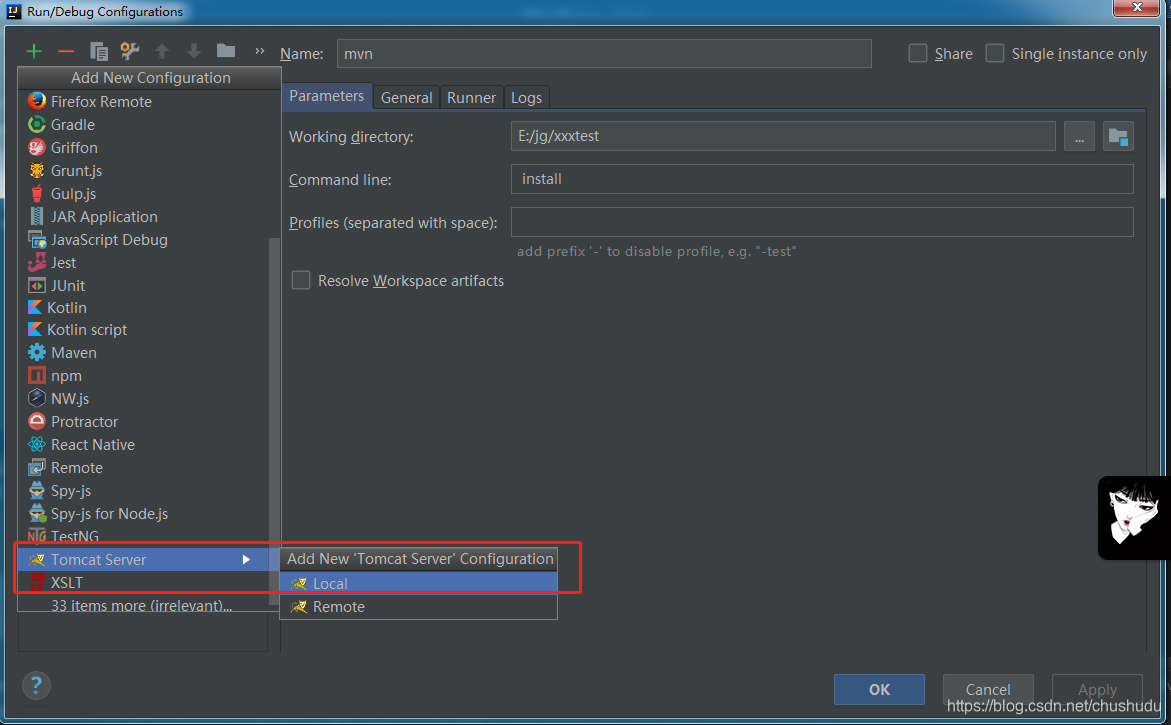Click the Copy Configuration icon
Viewport: 1171px width, 725px height.
[x=99, y=51]
